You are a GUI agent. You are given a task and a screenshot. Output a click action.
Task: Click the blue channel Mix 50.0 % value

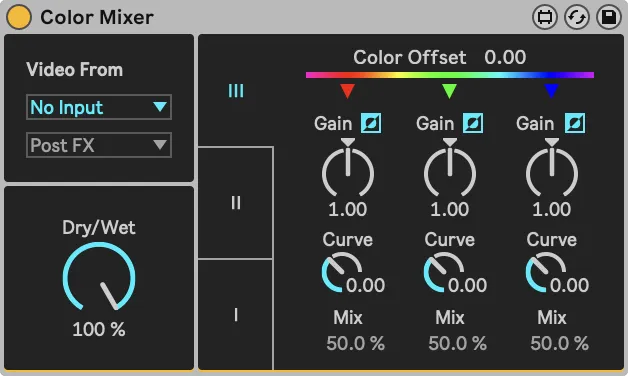pyautogui.click(x=560, y=343)
